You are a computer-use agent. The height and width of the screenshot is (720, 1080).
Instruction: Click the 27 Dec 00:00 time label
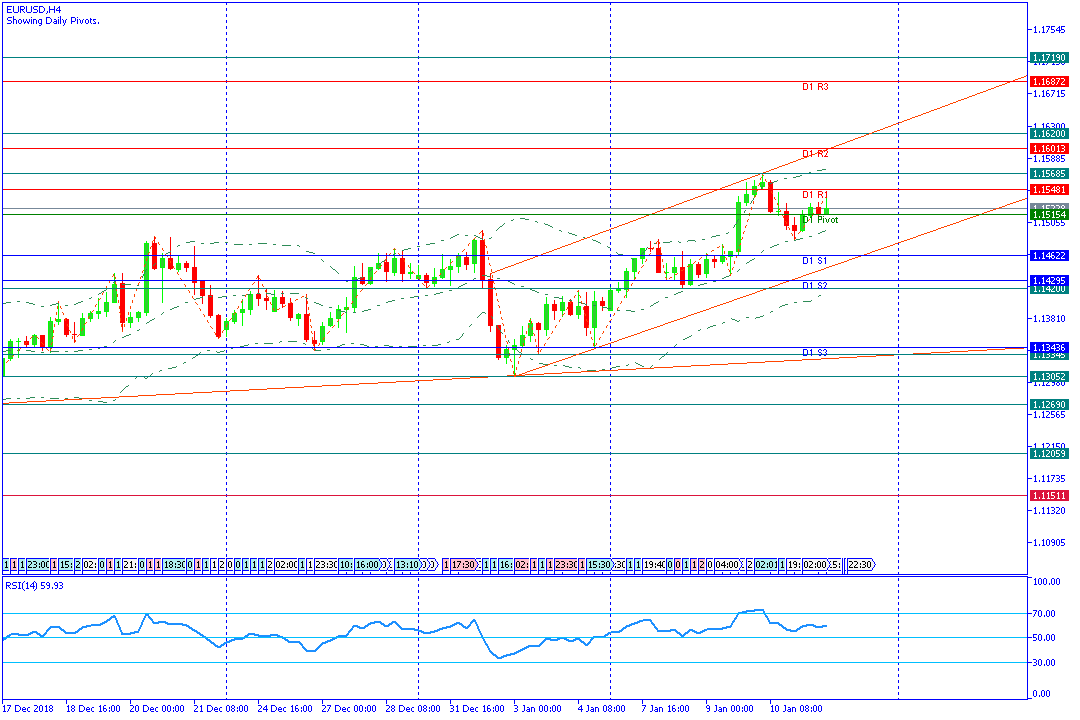[x=349, y=709]
